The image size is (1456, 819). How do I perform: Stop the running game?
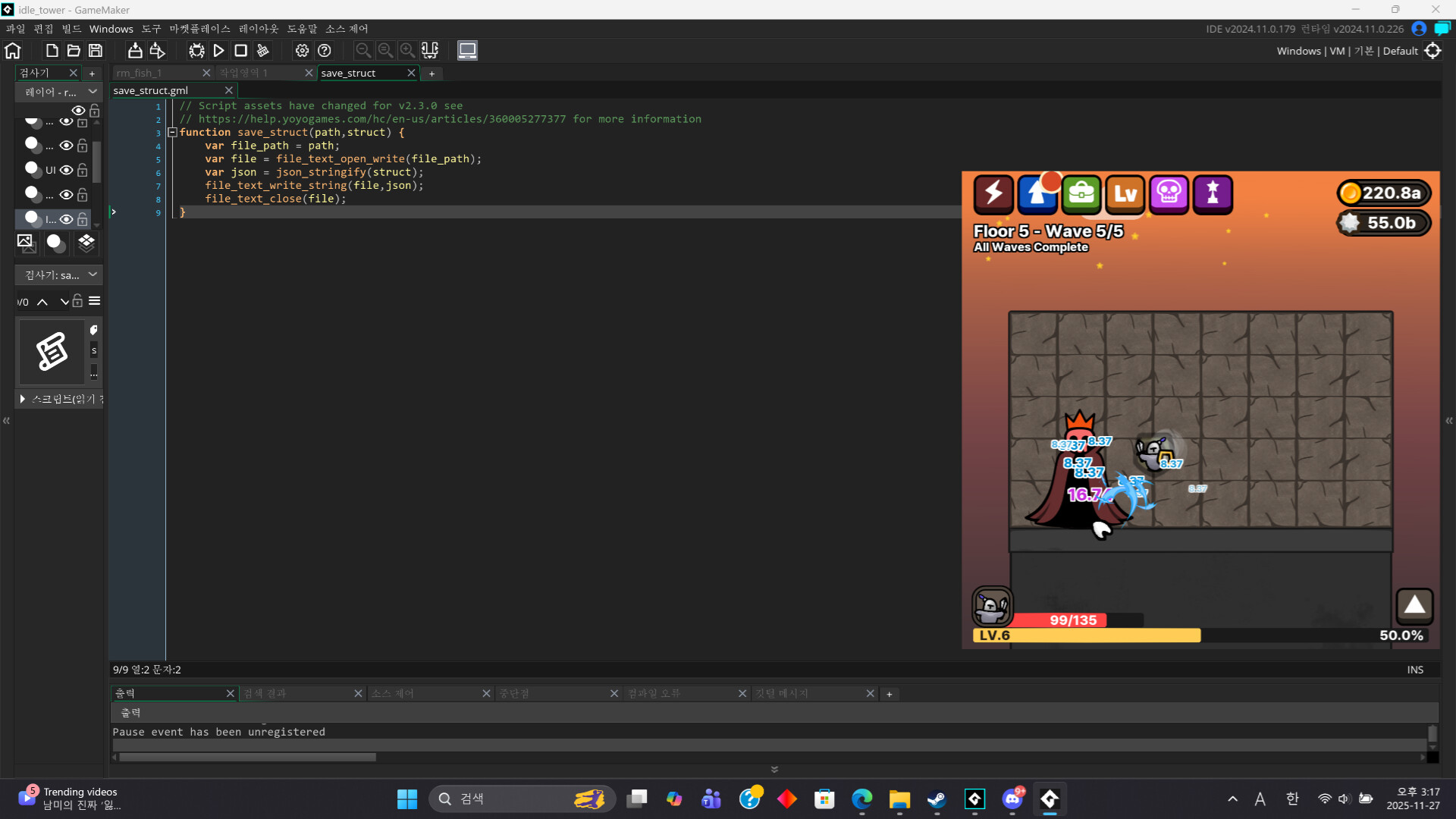coord(240,51)
